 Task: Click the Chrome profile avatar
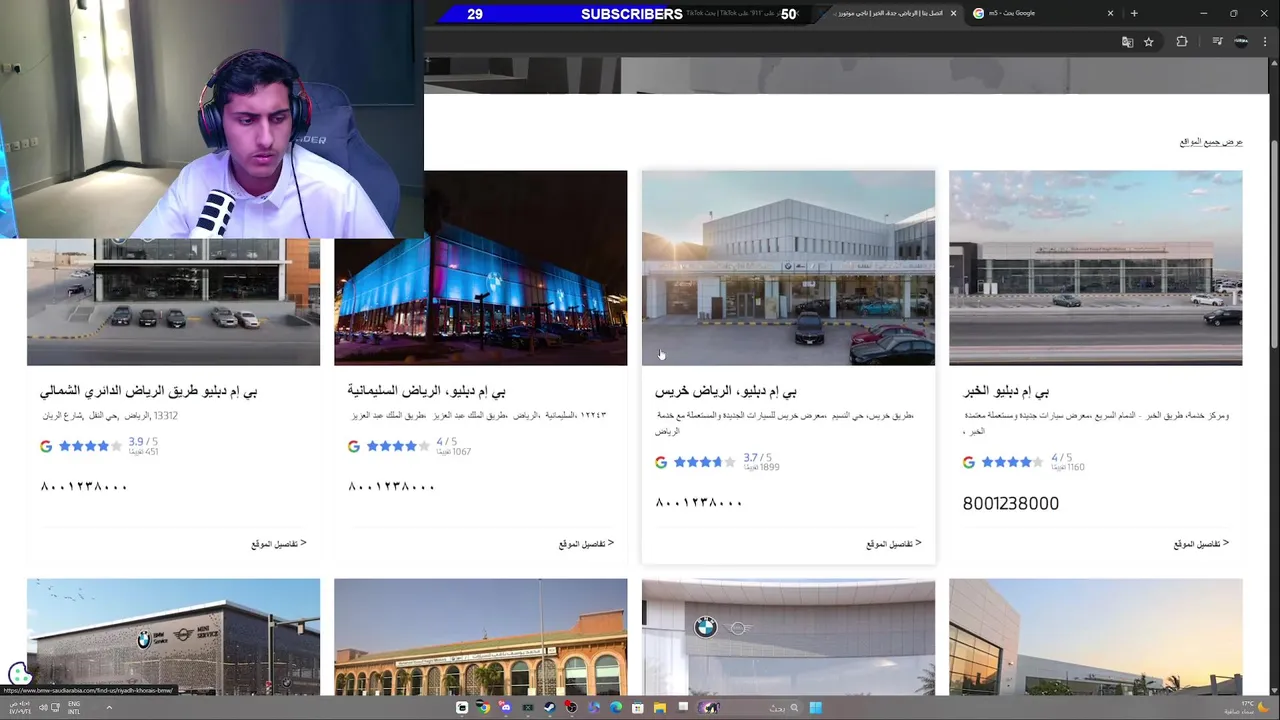point(1241,42)
